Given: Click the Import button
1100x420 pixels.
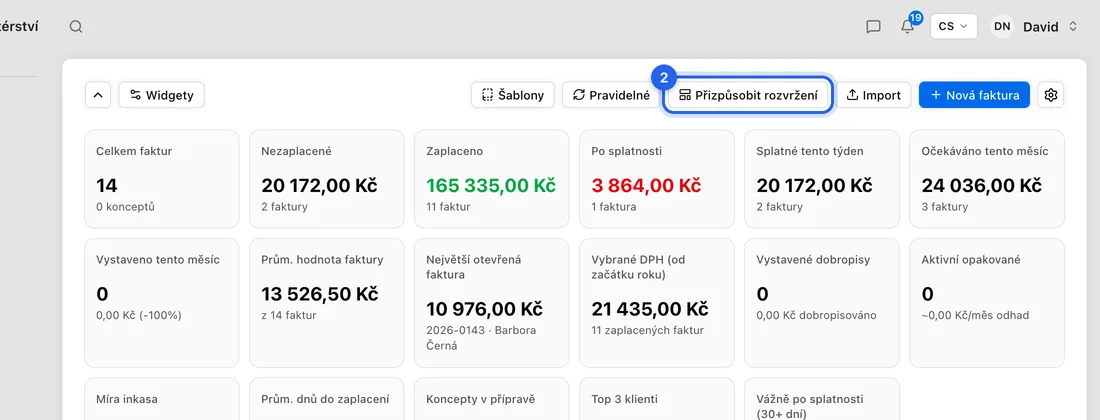Looking at the screenshot, I should 873,95.
